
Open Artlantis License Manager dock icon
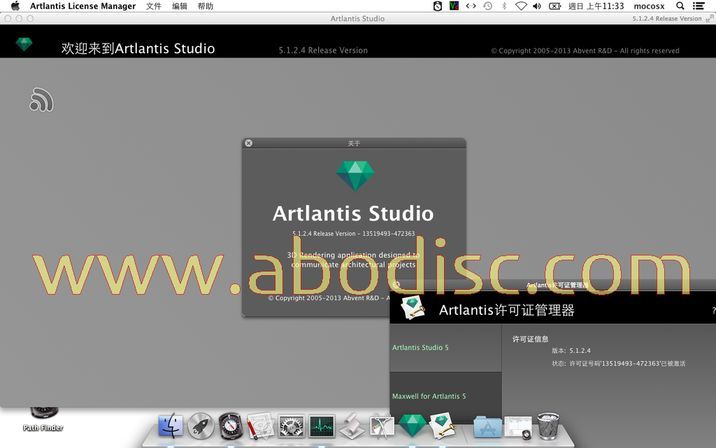point(441,426)
